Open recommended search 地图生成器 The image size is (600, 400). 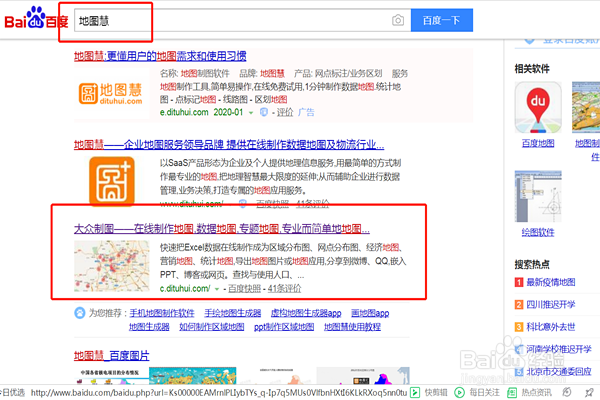click(x=149, y=327)
